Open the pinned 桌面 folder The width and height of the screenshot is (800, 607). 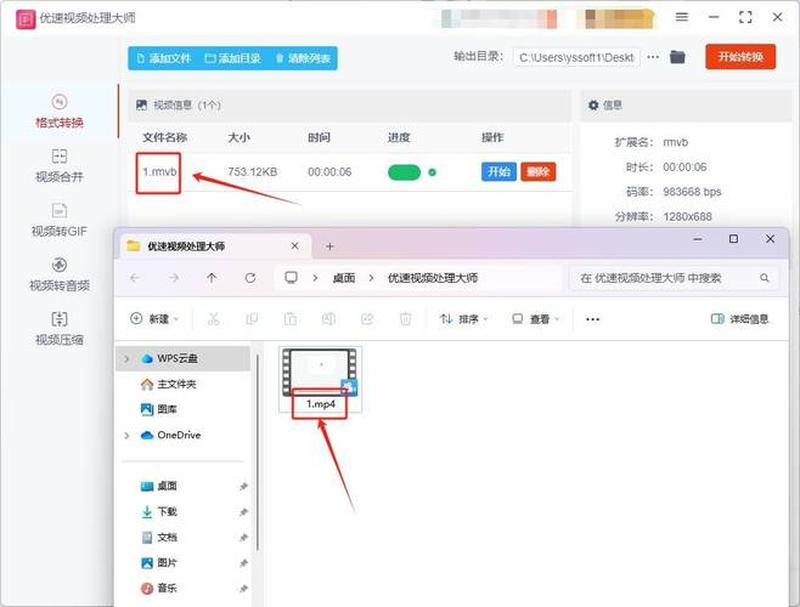[x=159, y=486]
